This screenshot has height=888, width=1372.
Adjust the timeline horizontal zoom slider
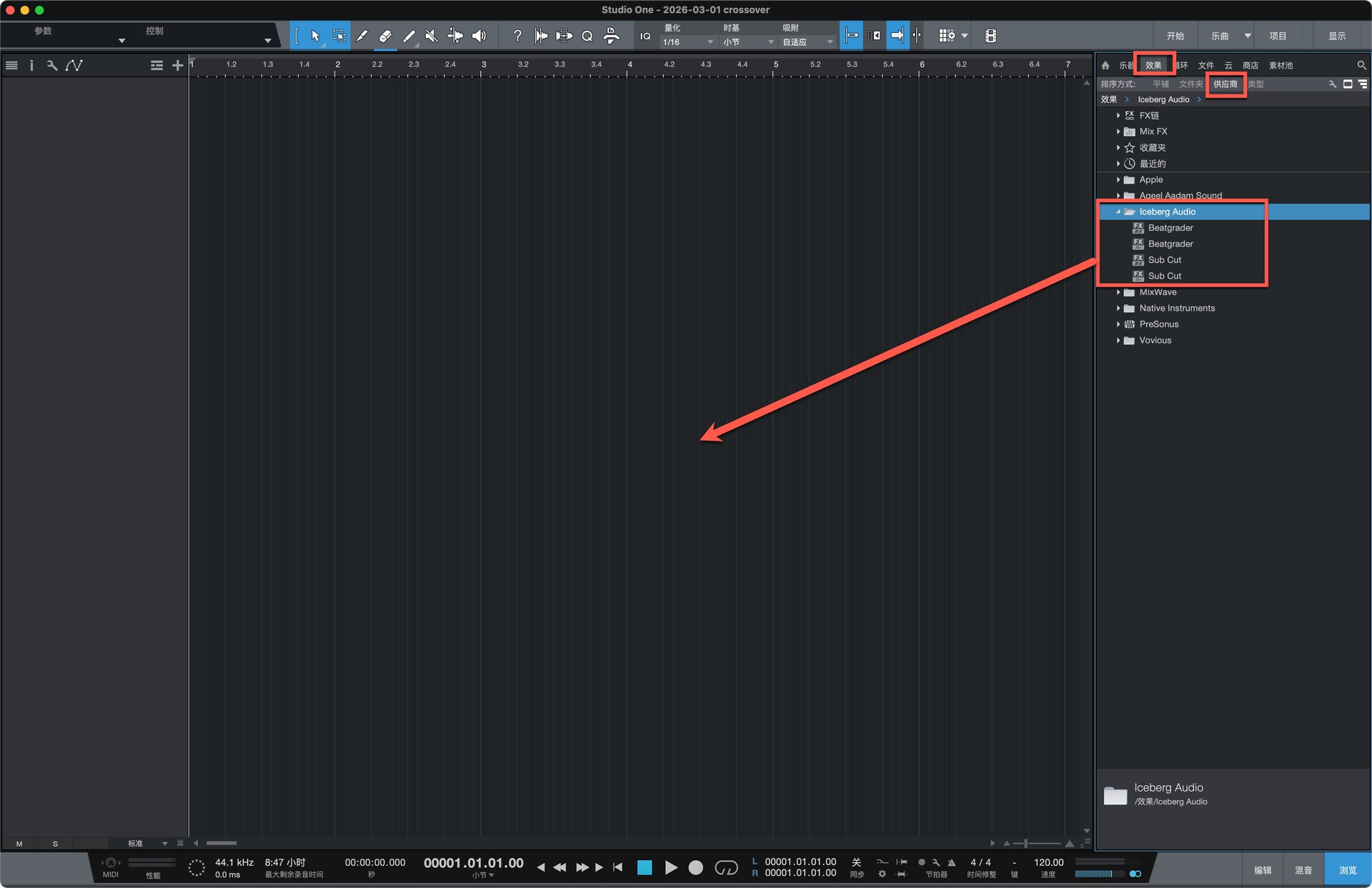coord(1026,843)
